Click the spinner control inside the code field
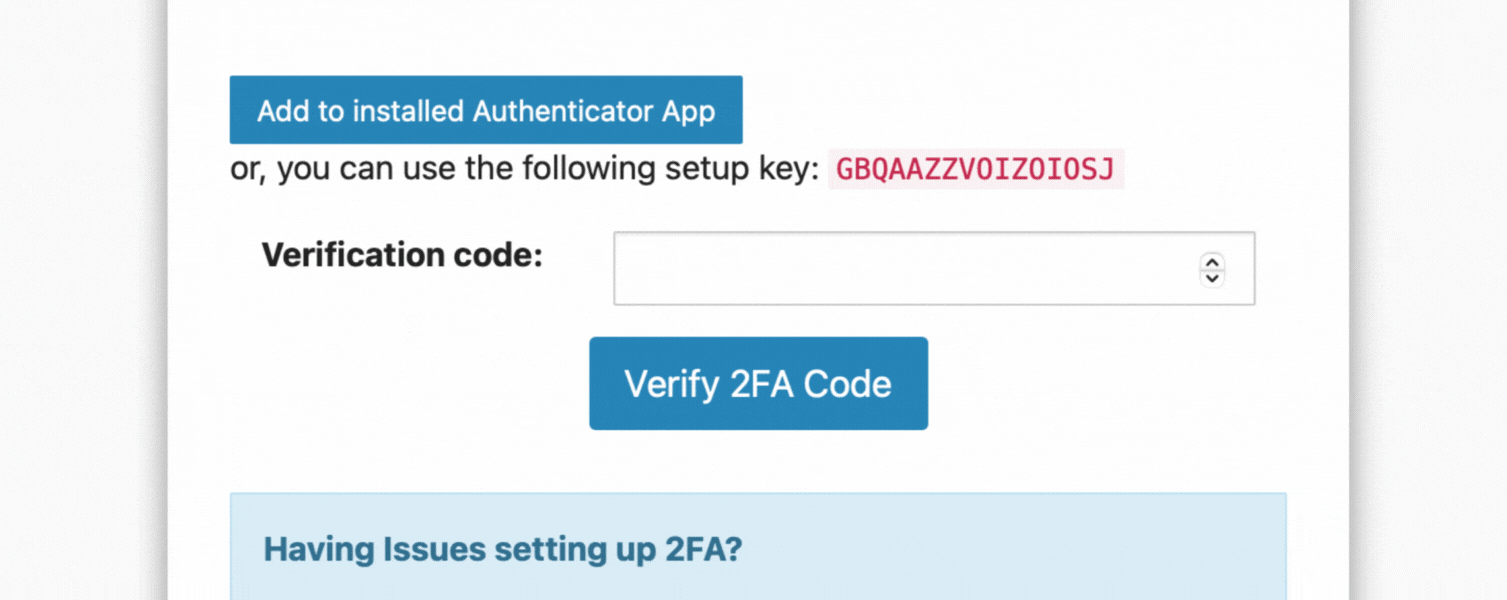Viewport: 1507px width, 600px height. point(1212,269)
